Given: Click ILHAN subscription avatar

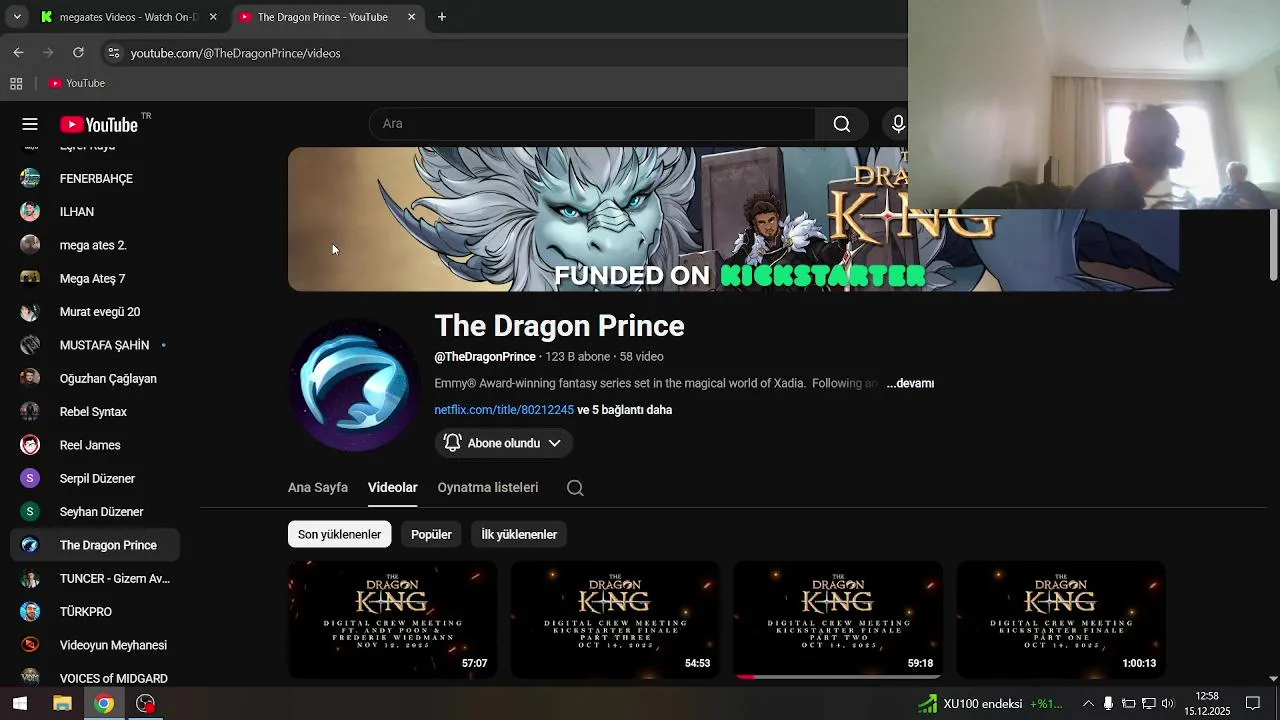Looking at the screenshot, I should click(x=30, y=212).
